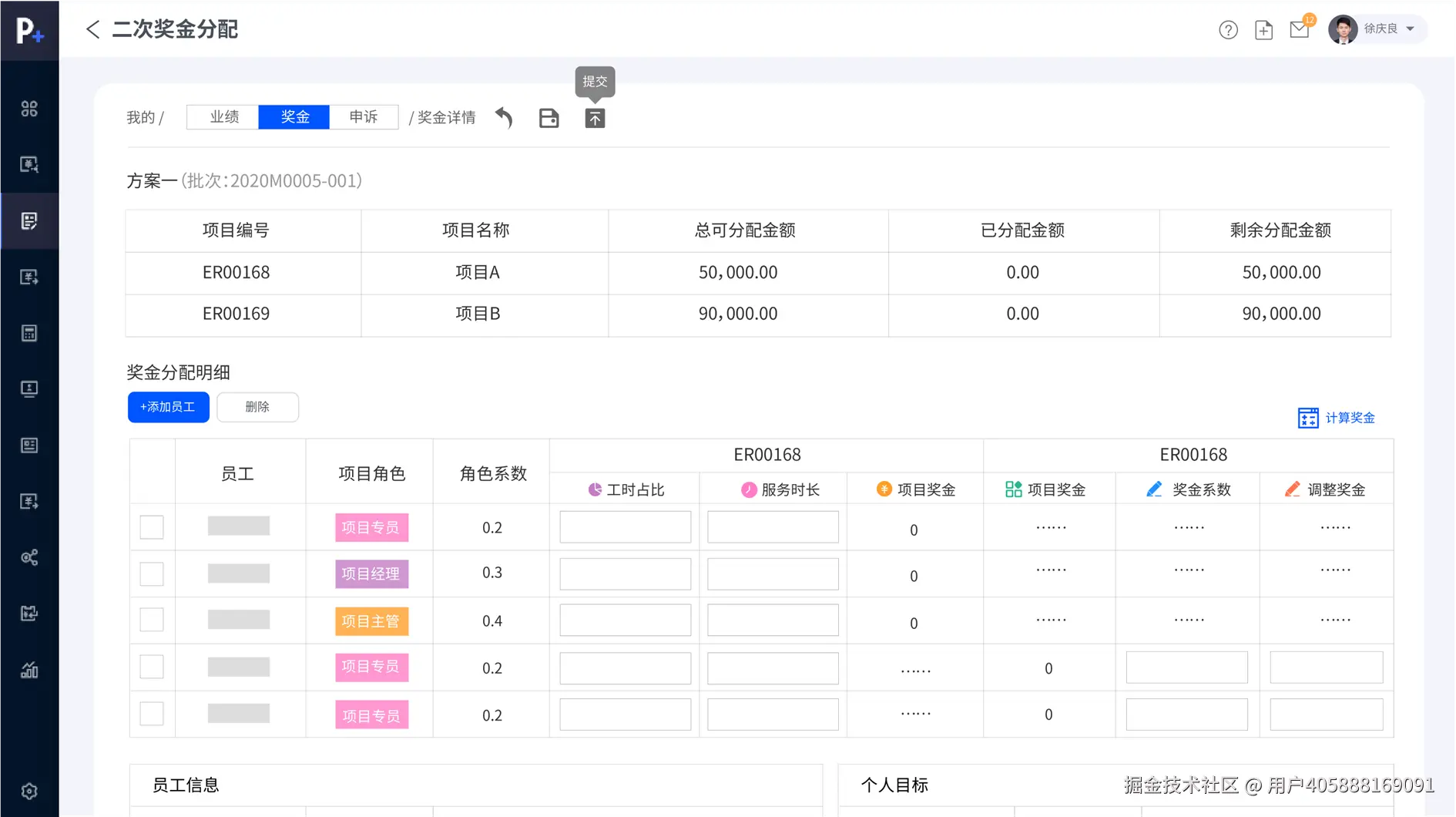Open the mail notifications icon
Viewport: 1456px width, 817px height.
click(1300, 30)
